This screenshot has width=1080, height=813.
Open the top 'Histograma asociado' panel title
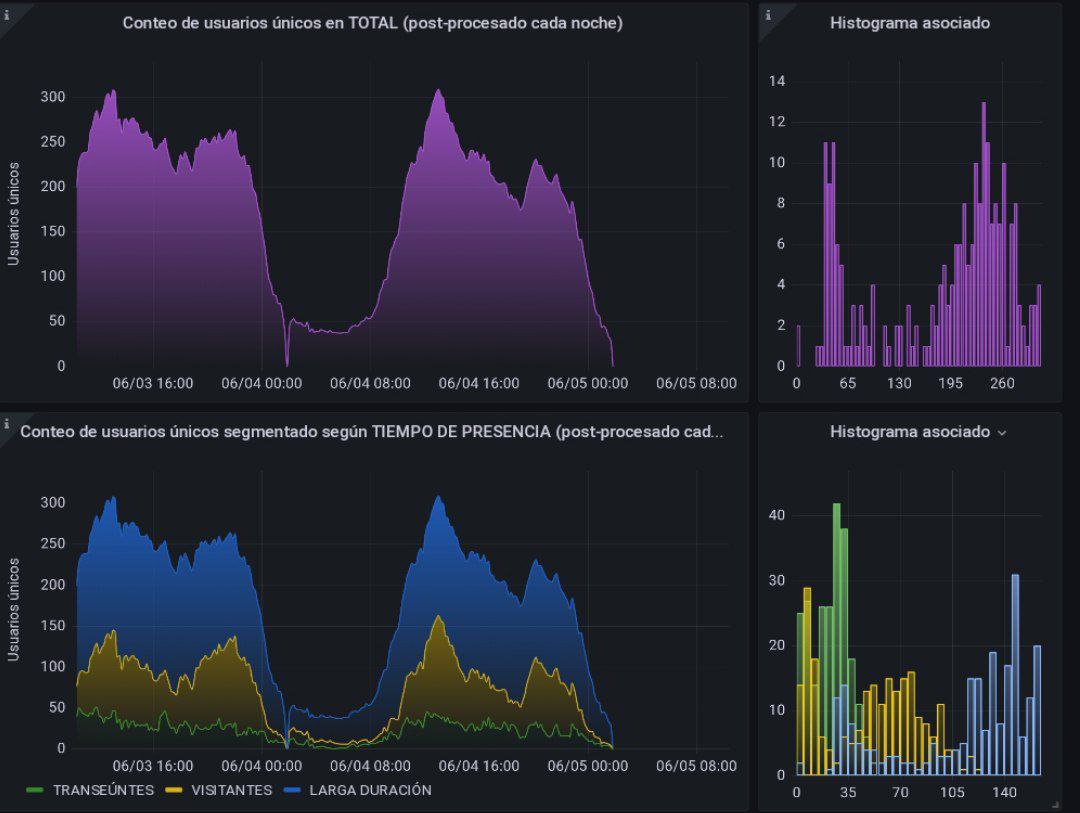910,23
